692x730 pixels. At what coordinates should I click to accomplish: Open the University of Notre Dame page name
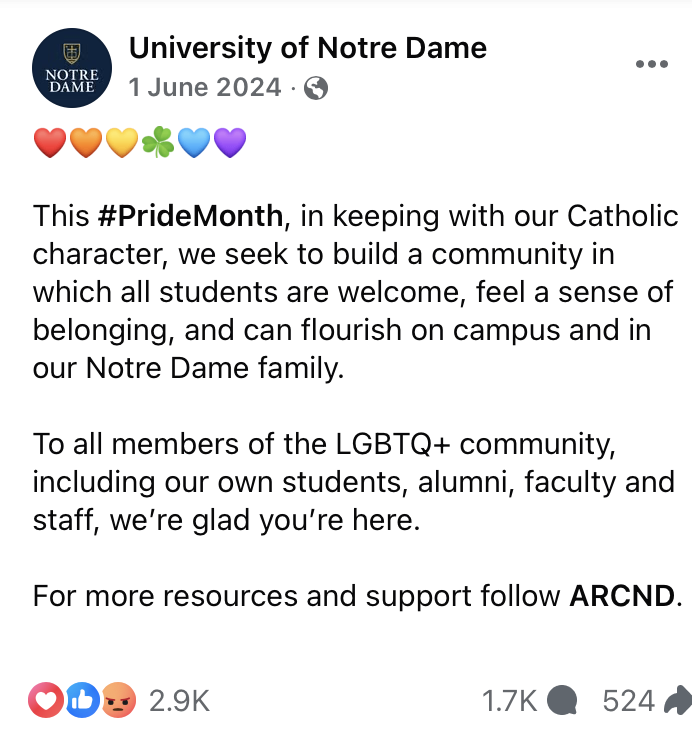pos(308,47)
